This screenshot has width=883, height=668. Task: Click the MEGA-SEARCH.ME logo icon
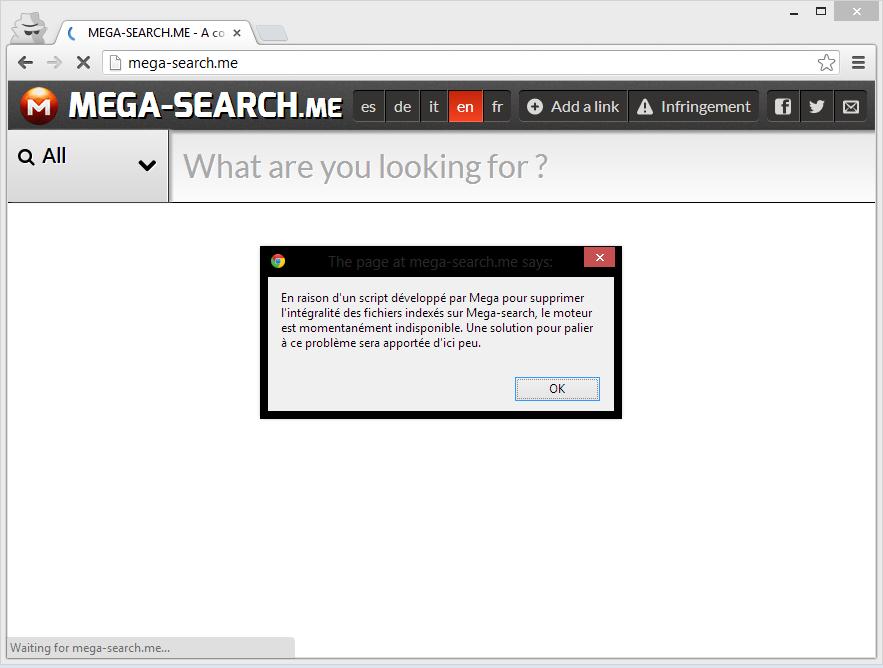[38, 106]
